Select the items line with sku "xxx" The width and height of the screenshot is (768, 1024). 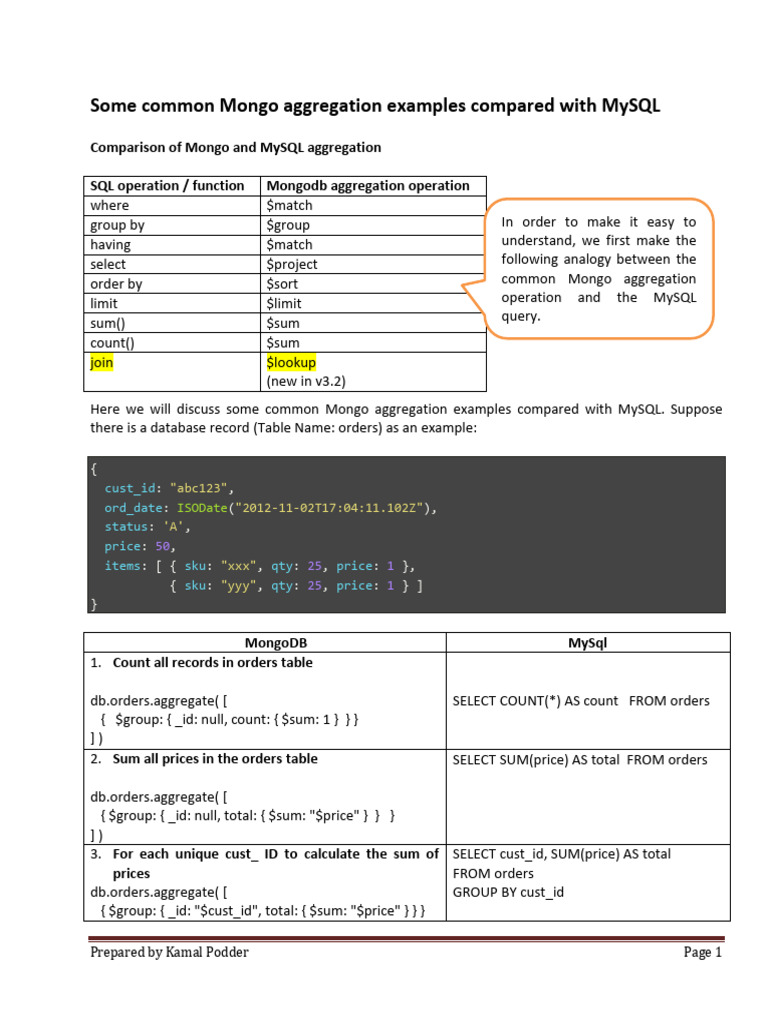point(259,566)
